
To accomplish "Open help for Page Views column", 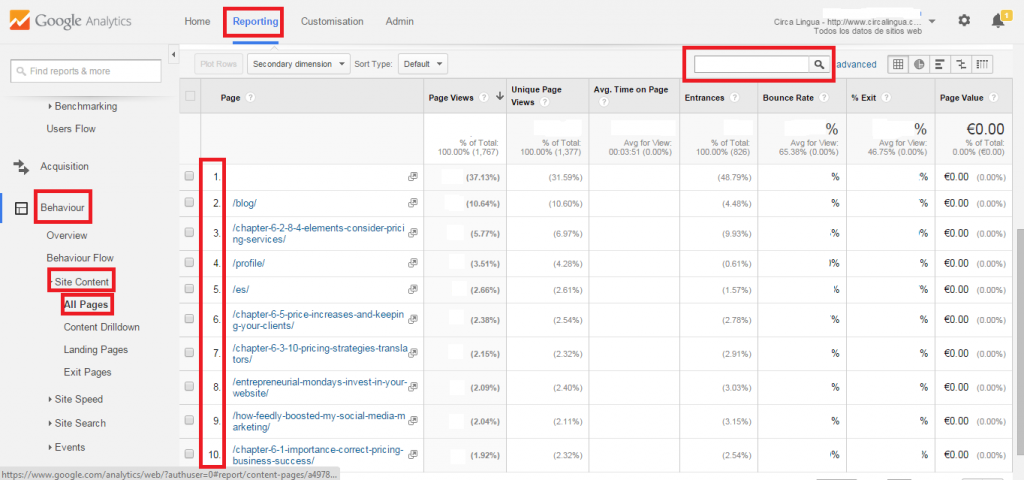I will click(x=484, y=97).
